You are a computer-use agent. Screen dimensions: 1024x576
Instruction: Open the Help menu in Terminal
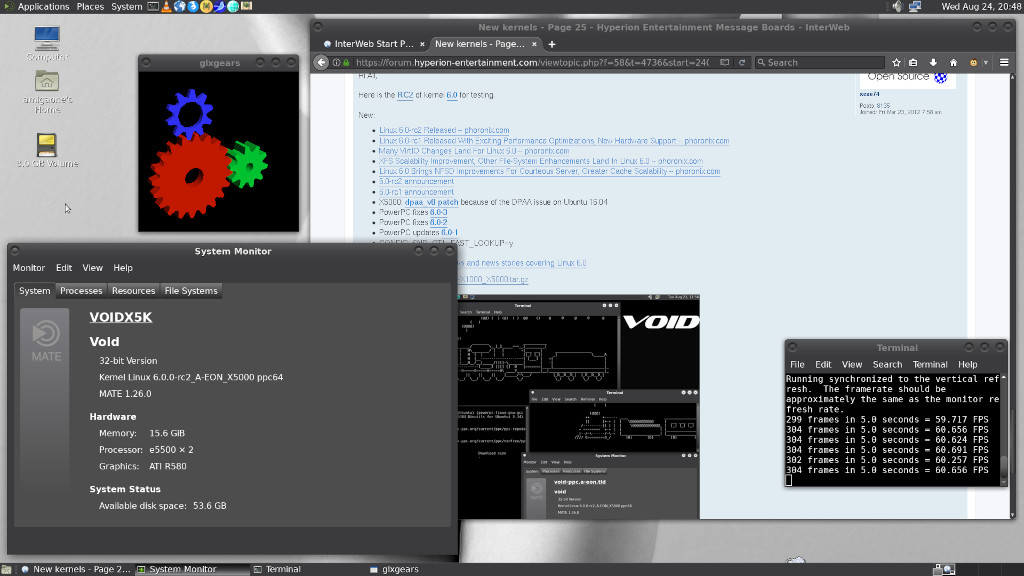pos(968,364)
